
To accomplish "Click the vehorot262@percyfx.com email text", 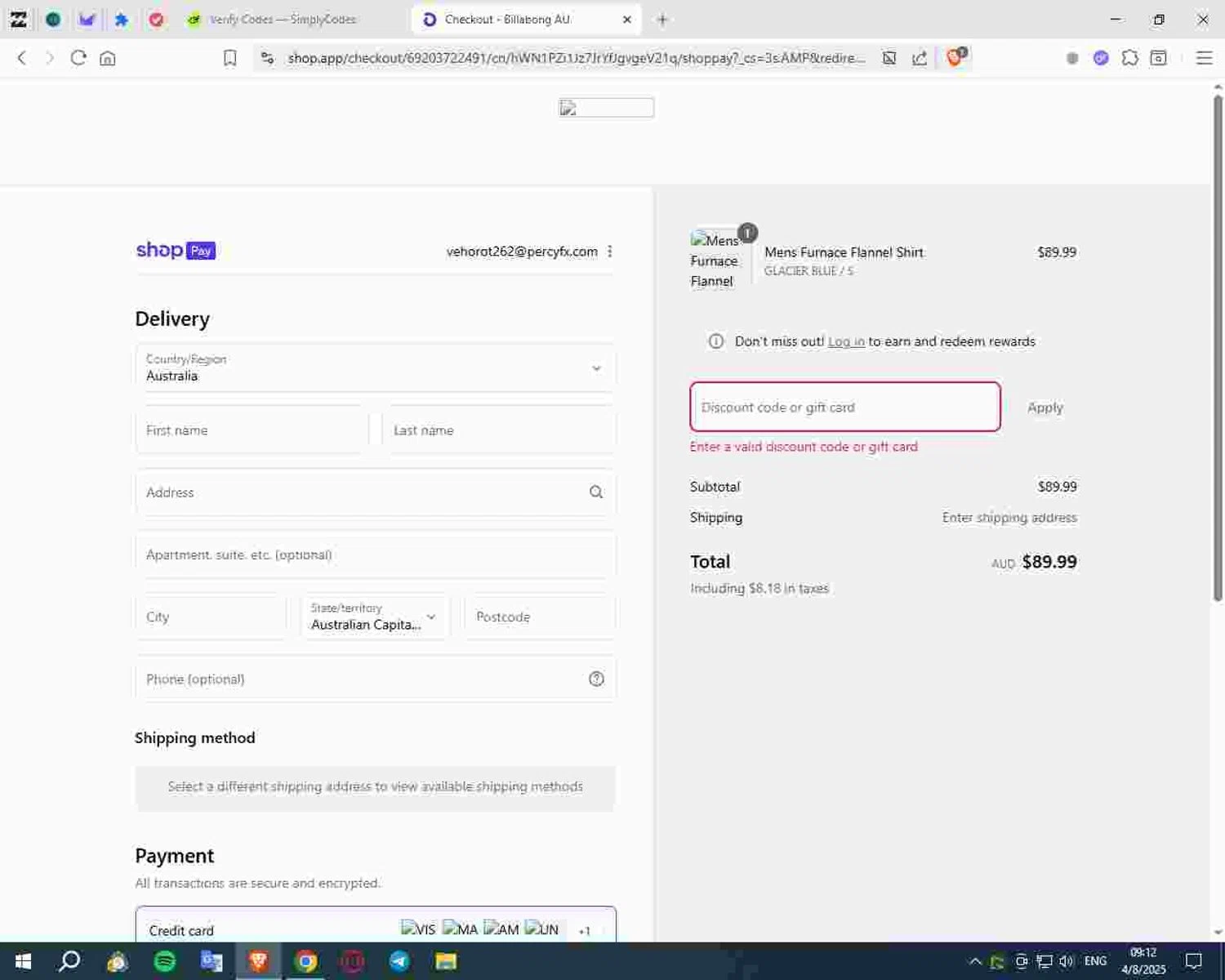I will [522, 252].
